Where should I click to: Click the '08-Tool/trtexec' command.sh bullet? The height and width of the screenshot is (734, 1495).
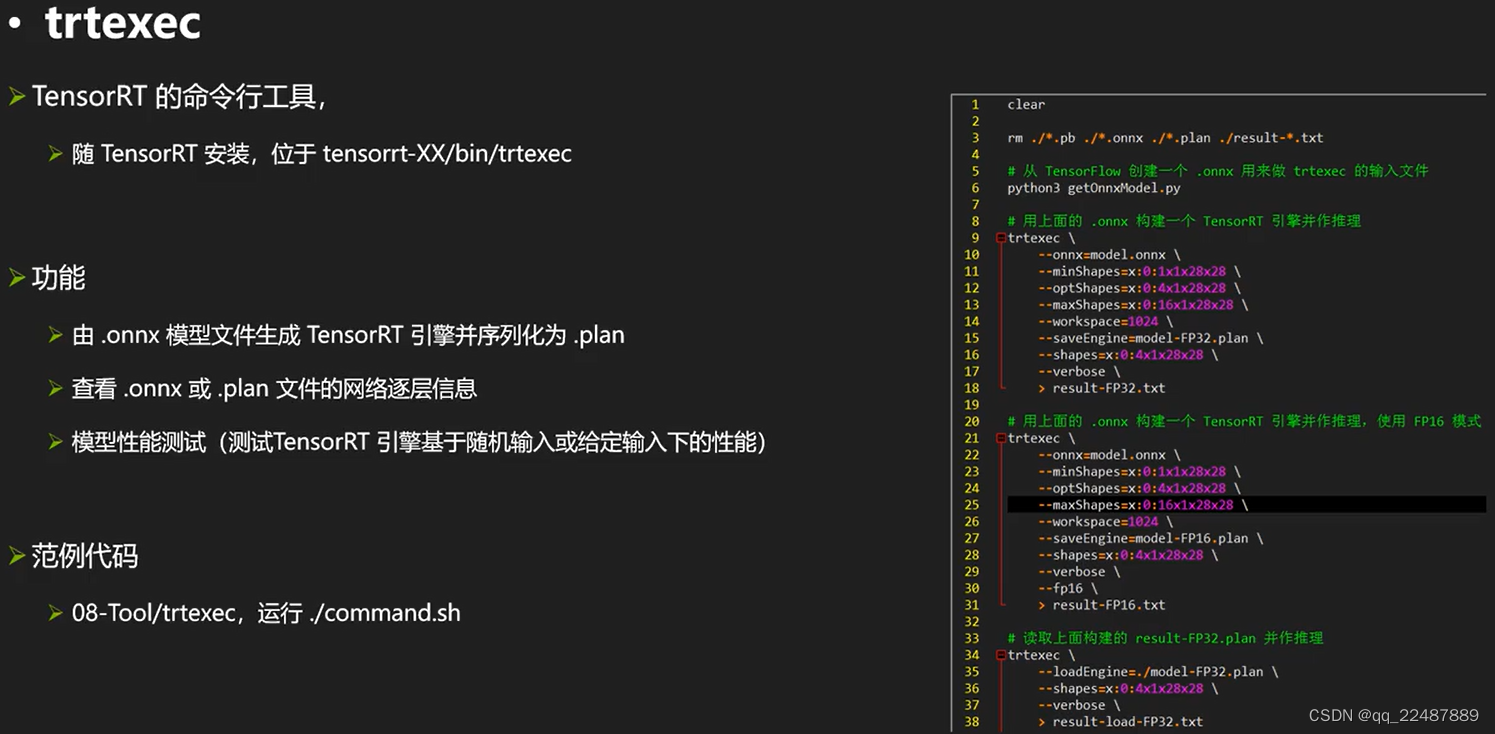pyautogui.click(x=266, y=612)
